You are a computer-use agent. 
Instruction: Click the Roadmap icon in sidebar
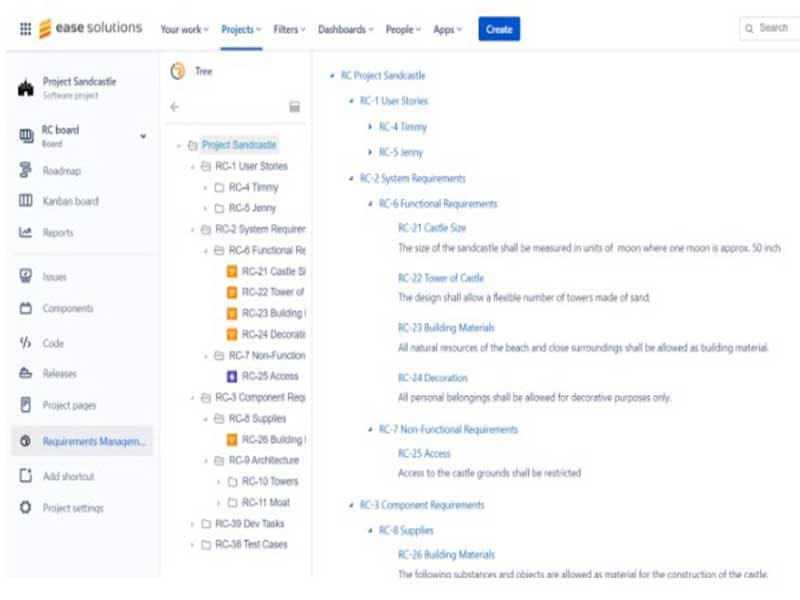click(26, 171)
